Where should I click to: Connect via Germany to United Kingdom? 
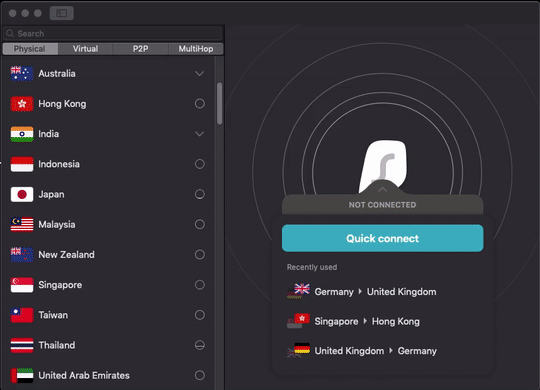coord(362,291)
